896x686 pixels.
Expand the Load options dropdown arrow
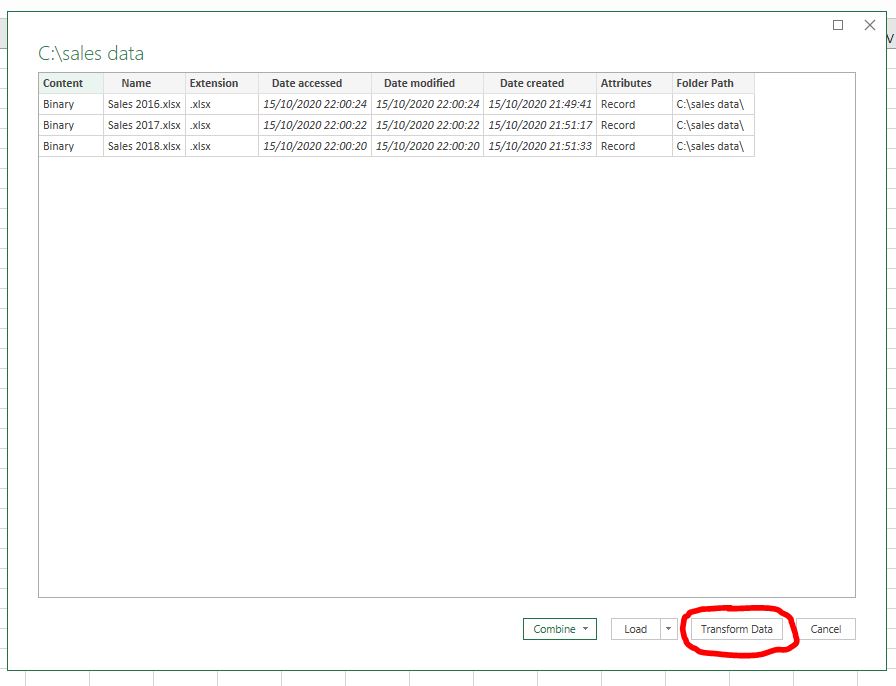pyautogui.click(x=669, y=629)
